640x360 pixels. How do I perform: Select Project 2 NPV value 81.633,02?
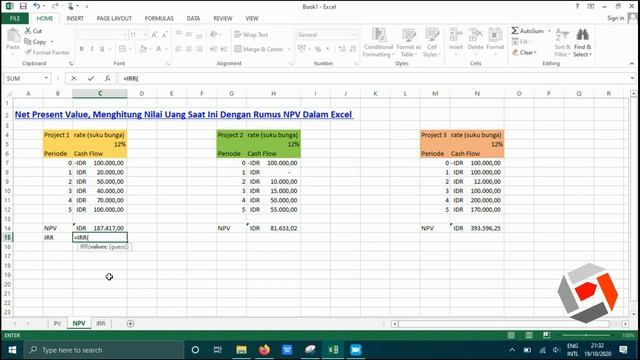[273, 228]
